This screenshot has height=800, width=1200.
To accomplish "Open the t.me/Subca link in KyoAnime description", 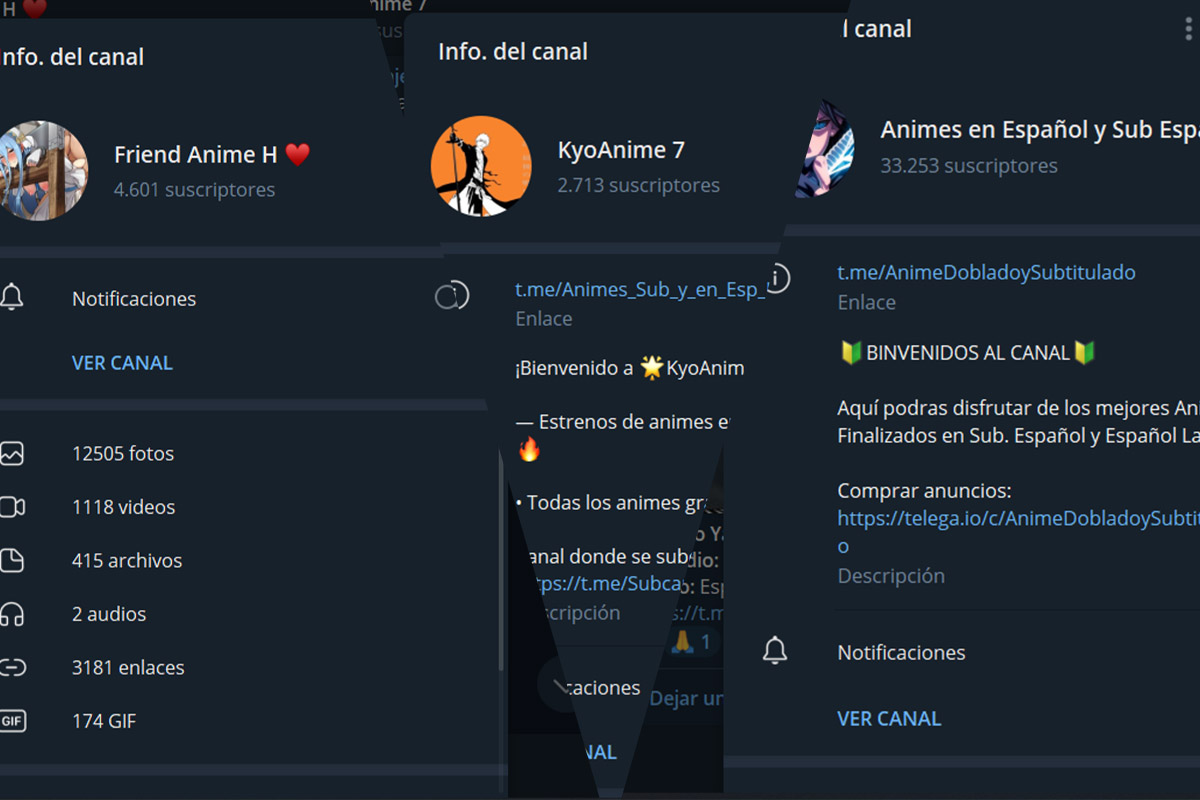I will [610, 585].
